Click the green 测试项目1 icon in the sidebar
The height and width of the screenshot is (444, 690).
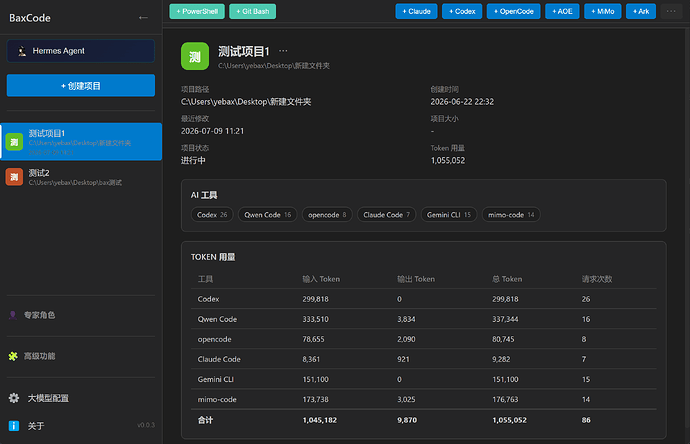[14, 142]
